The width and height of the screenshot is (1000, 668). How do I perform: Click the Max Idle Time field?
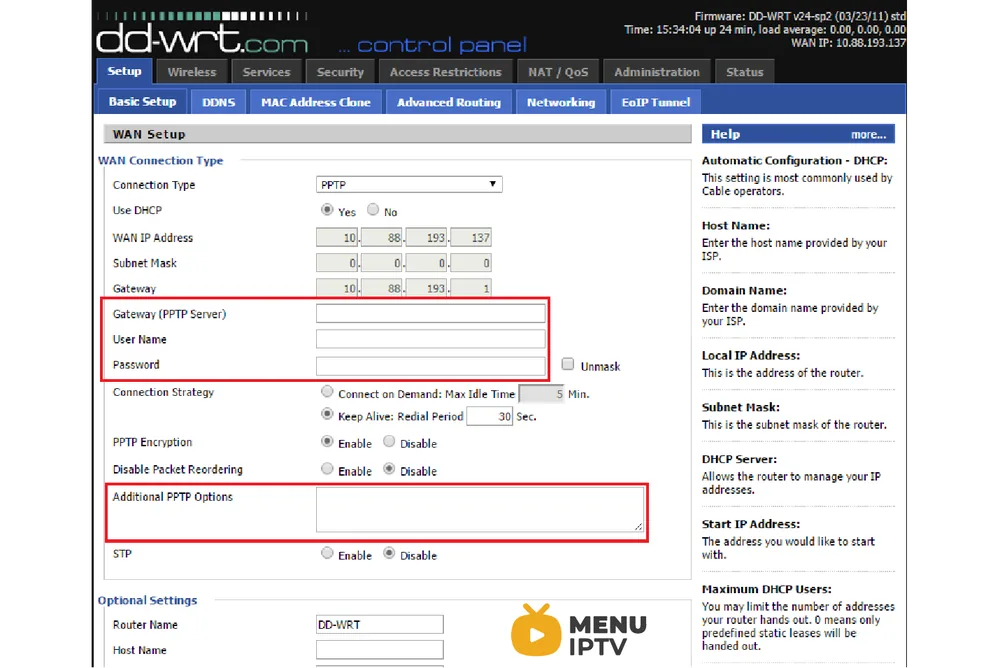coord(541,394)
